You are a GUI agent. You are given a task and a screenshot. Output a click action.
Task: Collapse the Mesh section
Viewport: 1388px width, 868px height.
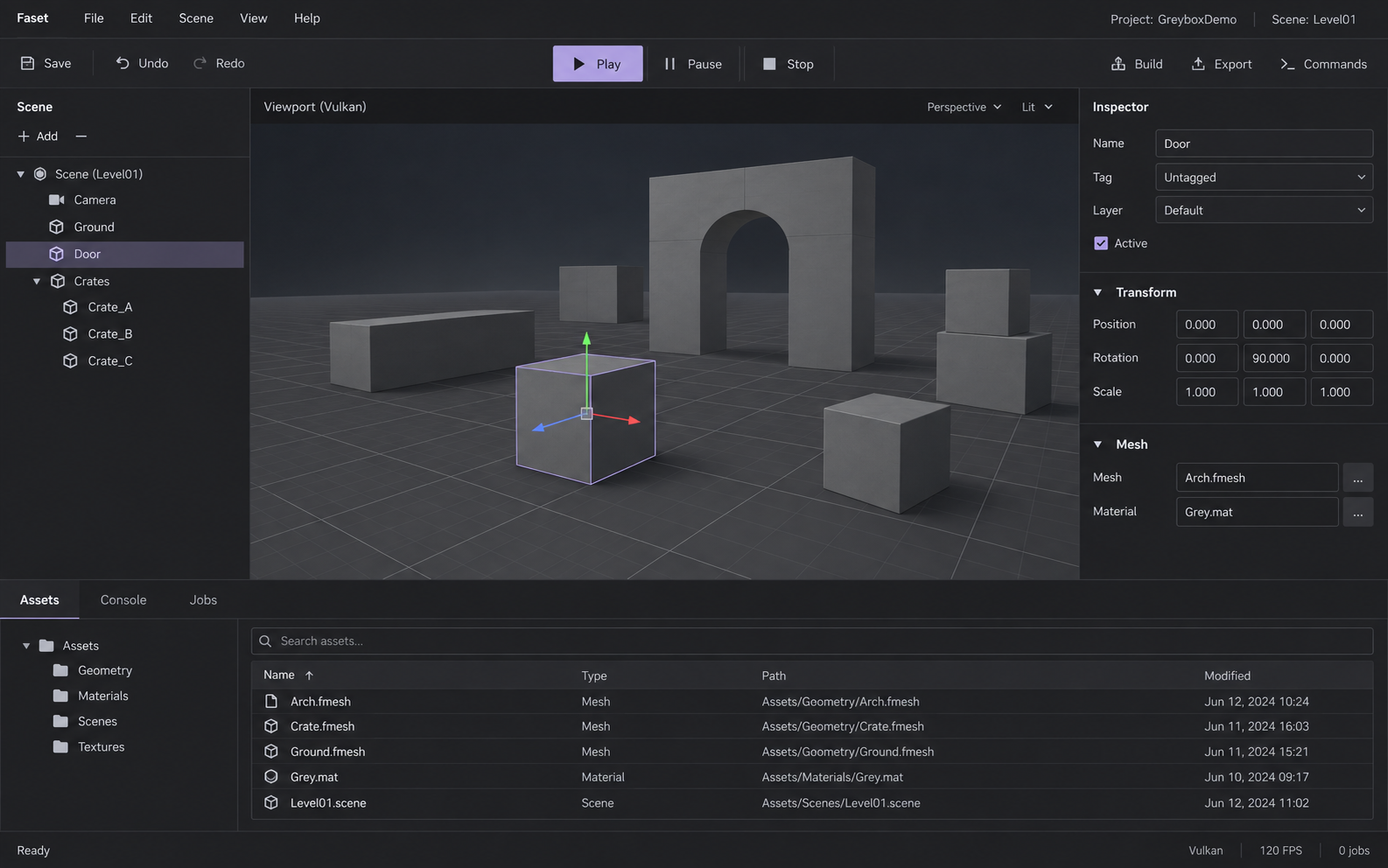pyautogui.click(x=1097, y=444)
